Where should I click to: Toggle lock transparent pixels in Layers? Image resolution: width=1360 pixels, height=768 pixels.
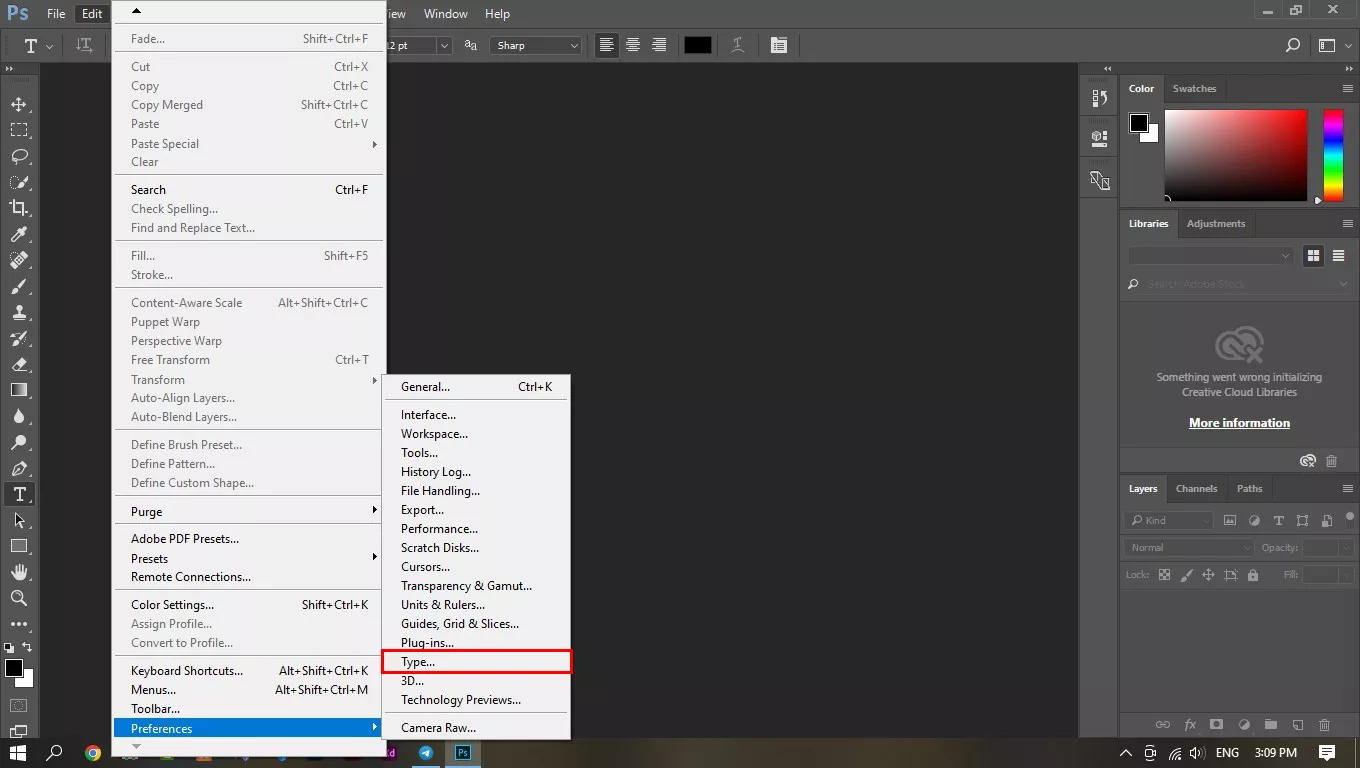[x=1164, y=575]
